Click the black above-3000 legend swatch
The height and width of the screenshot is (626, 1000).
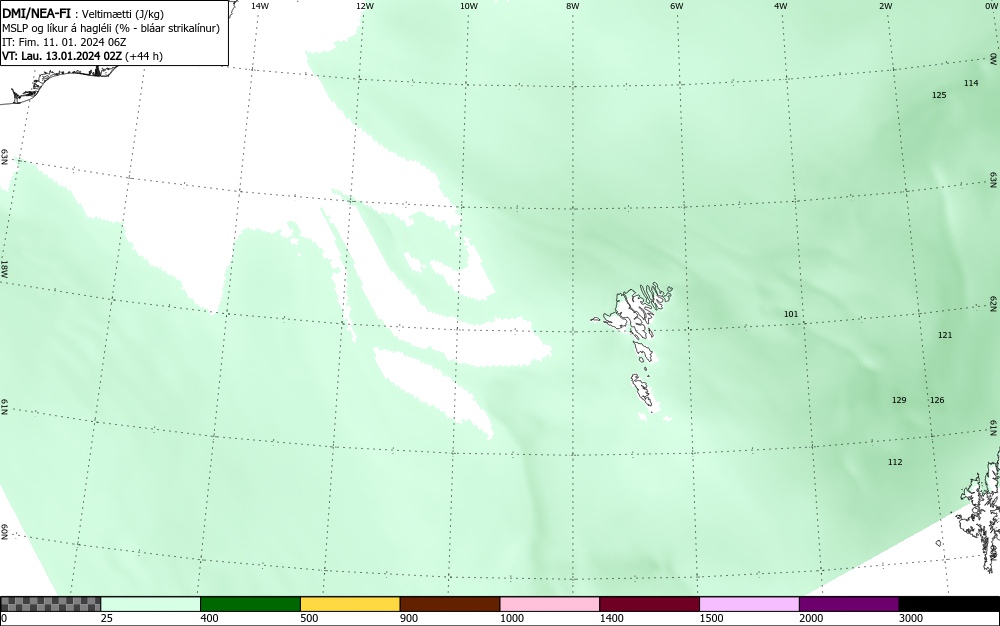(949, 604)
